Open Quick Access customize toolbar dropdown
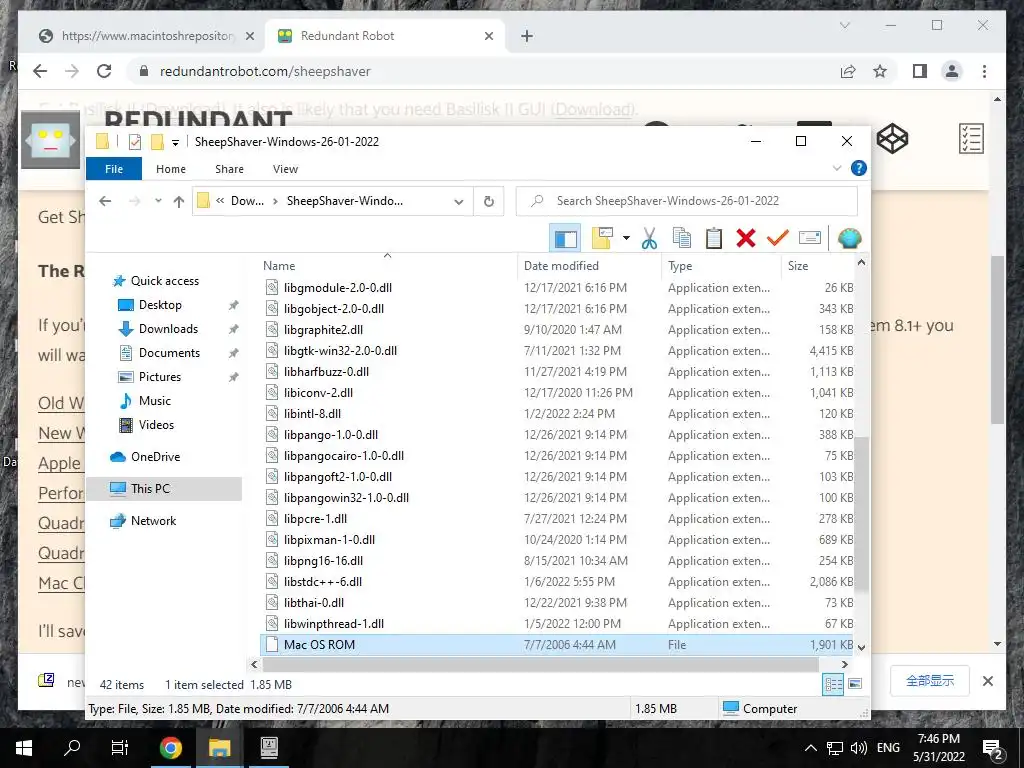Image resolution: width=1024 pixels, height=768 pixels. pos(175,142)
